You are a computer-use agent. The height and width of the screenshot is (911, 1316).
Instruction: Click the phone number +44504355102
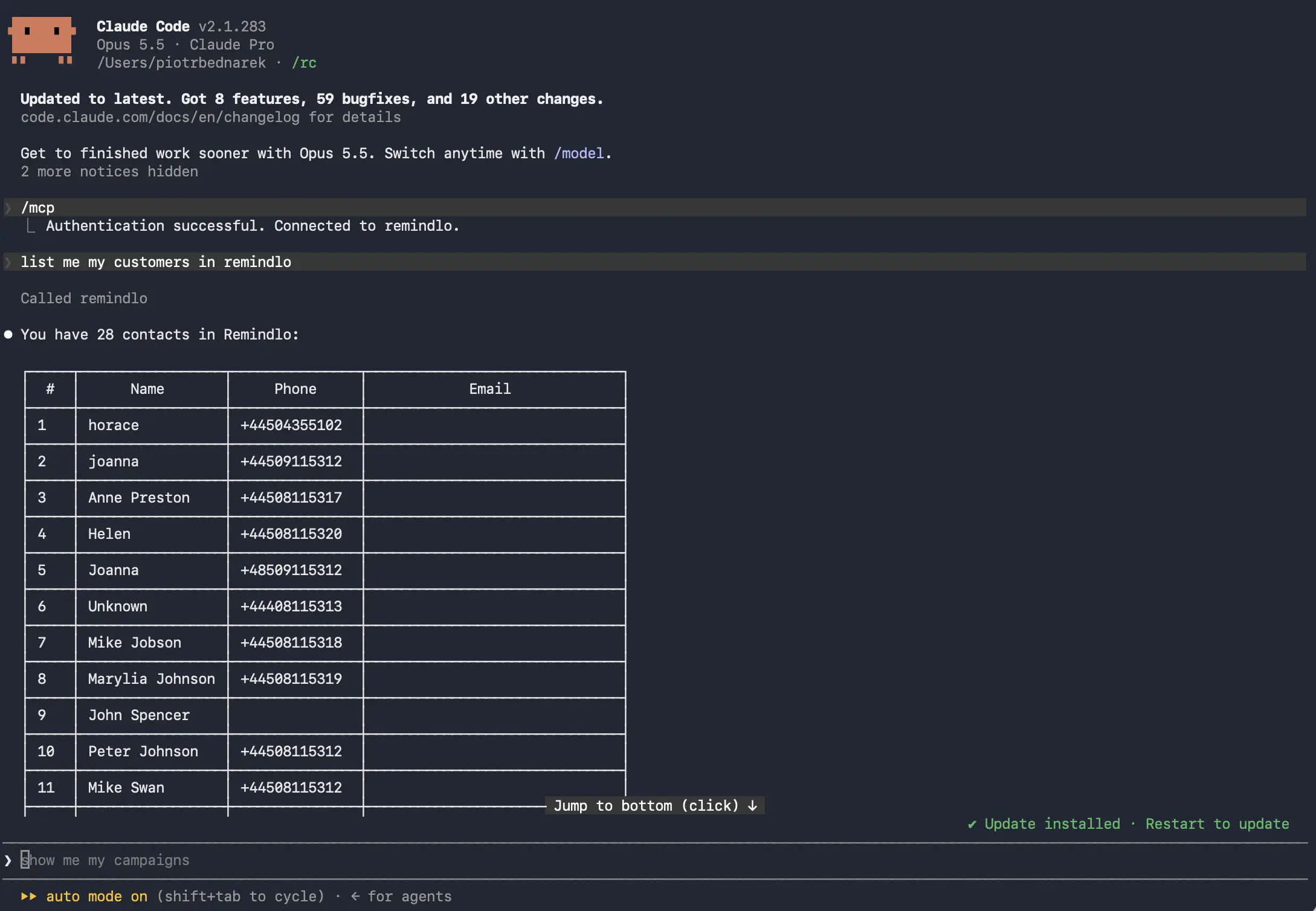point(291,425)
